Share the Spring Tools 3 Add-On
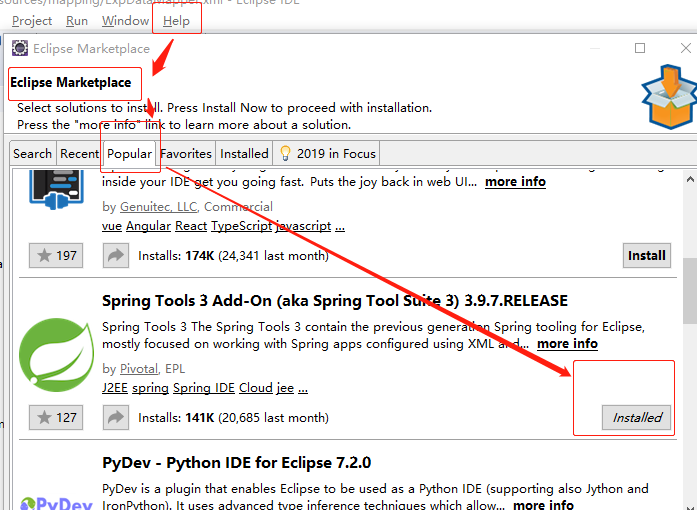697x510 pixels. point(116,418)
